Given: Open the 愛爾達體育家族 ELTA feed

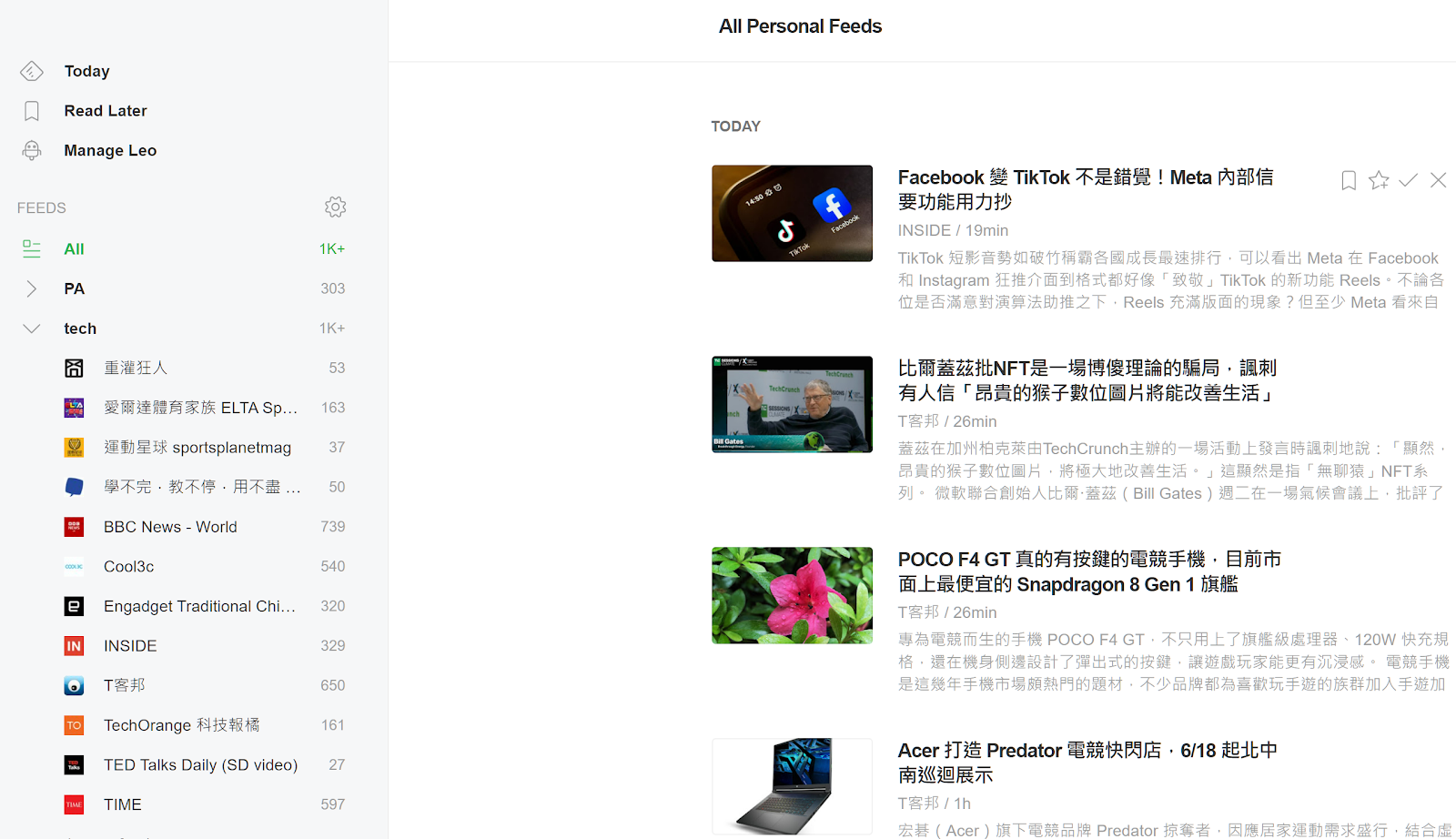Looking at the screenshot, I should [x=200, y=408].
